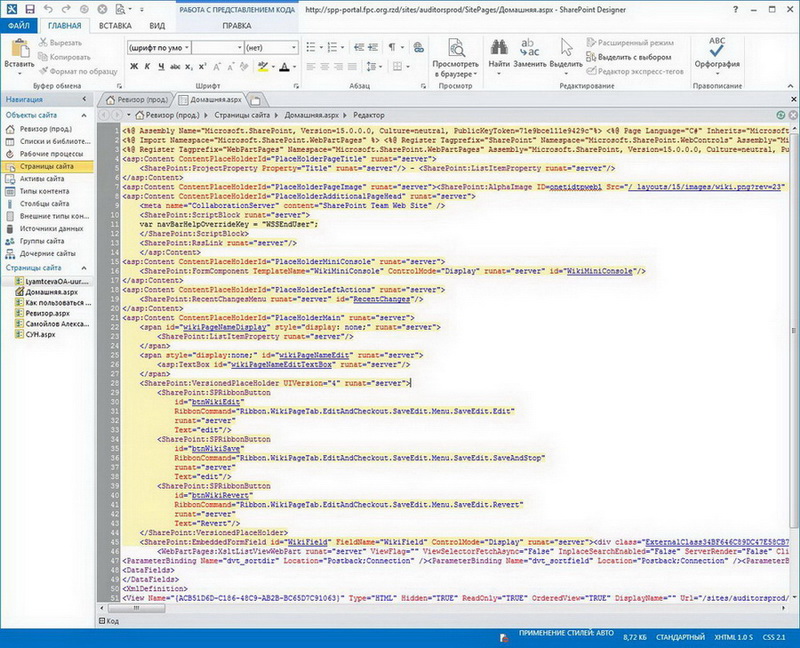Refresh the page using the green icon
This screenshot has width=800, height=648.
(x=781, y=115)
